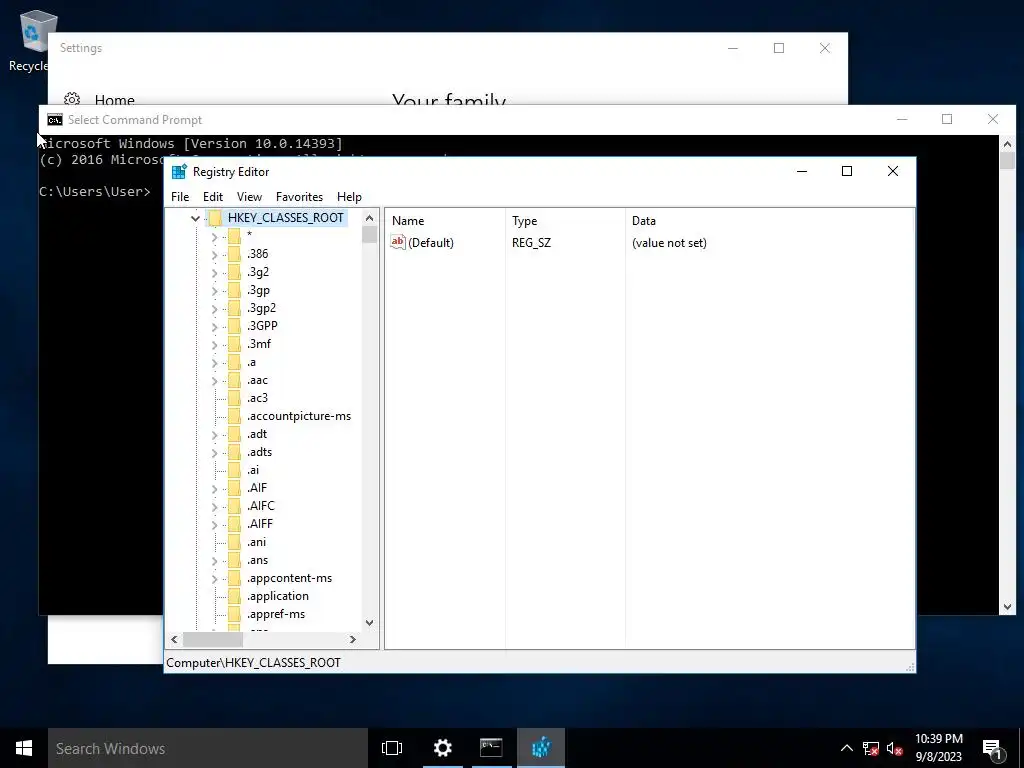Screen dimensions: 1024x768
Task: Click the .AIF key folder icon
Action: pyautogui.click(x=234, y=488)
